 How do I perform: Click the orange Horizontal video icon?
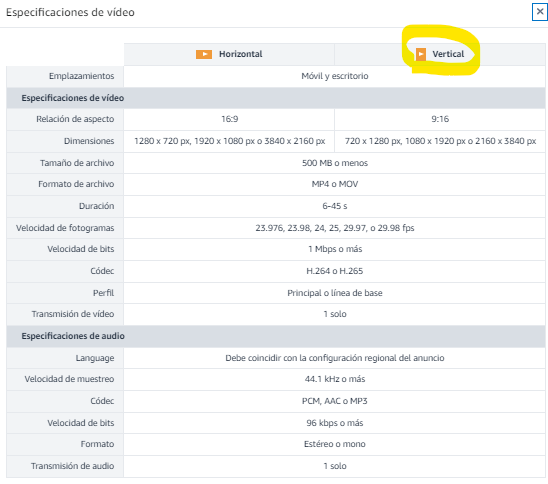click(204, 54)
